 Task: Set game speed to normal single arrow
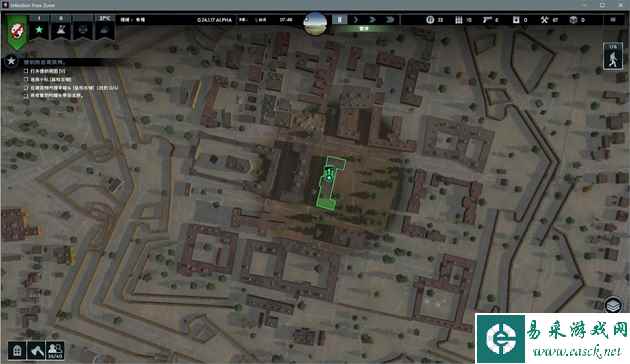[356, 19]
